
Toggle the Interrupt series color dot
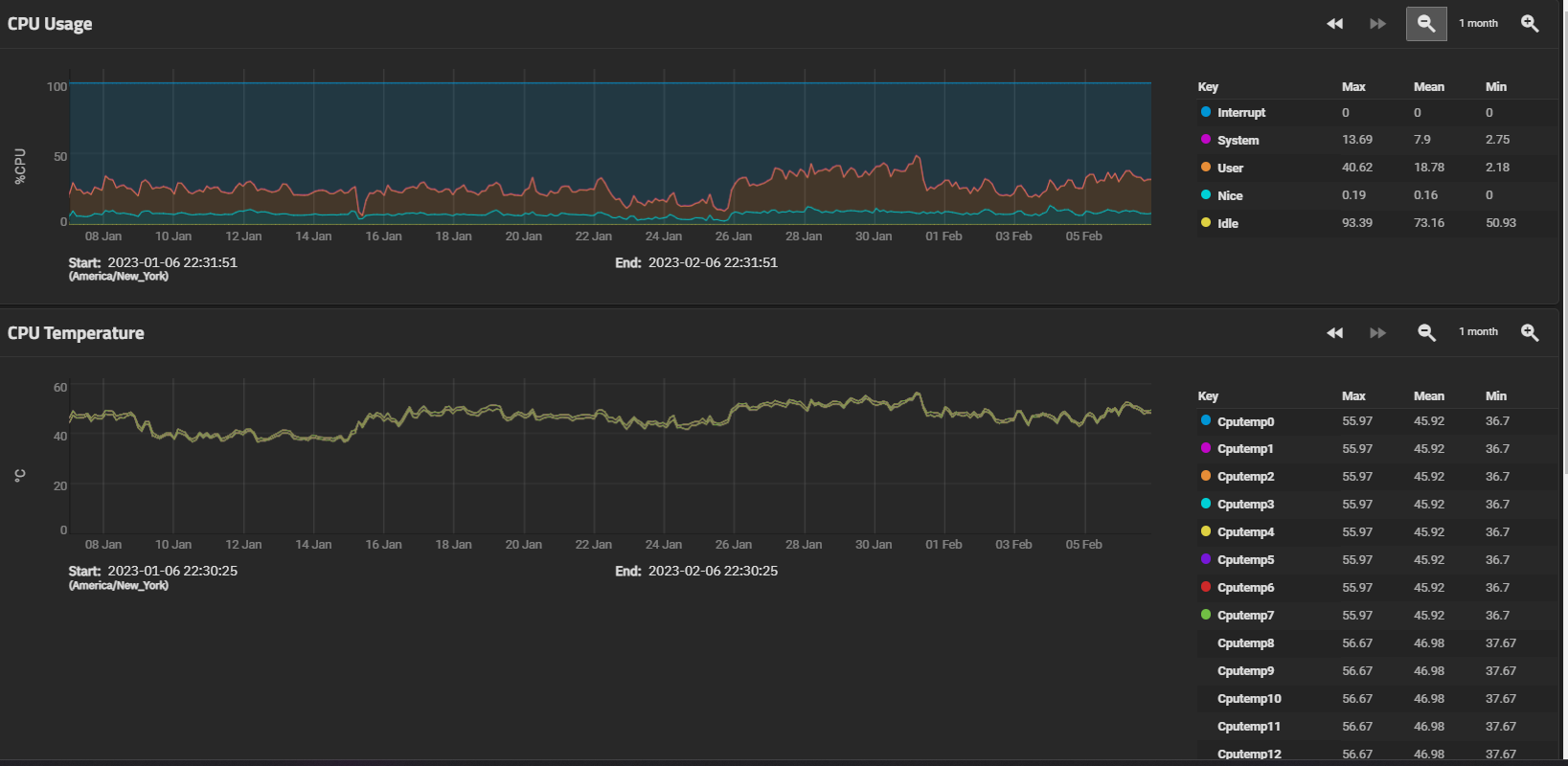(x=1206, y=112)
